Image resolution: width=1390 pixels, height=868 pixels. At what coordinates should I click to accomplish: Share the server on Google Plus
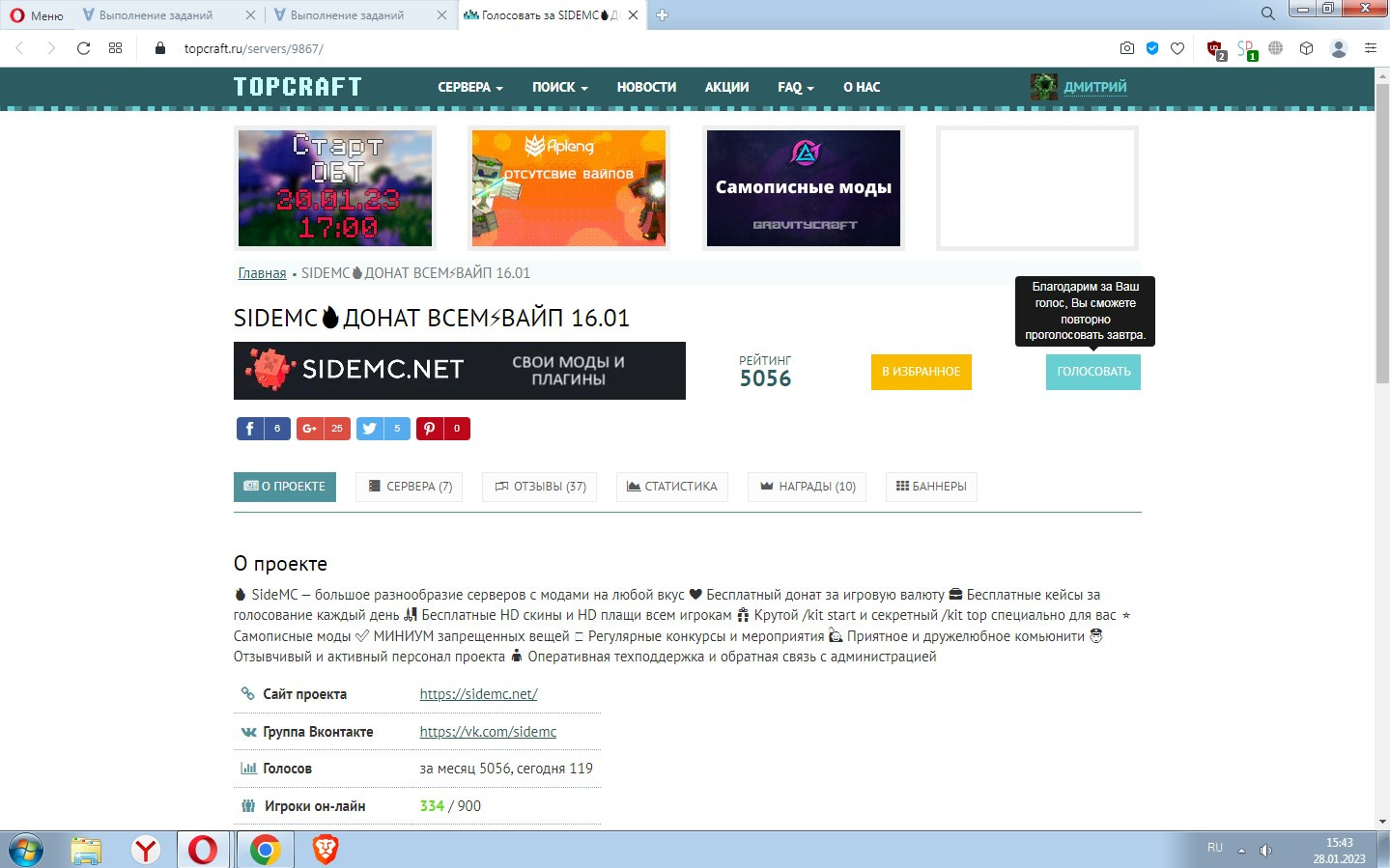[324, 429]
